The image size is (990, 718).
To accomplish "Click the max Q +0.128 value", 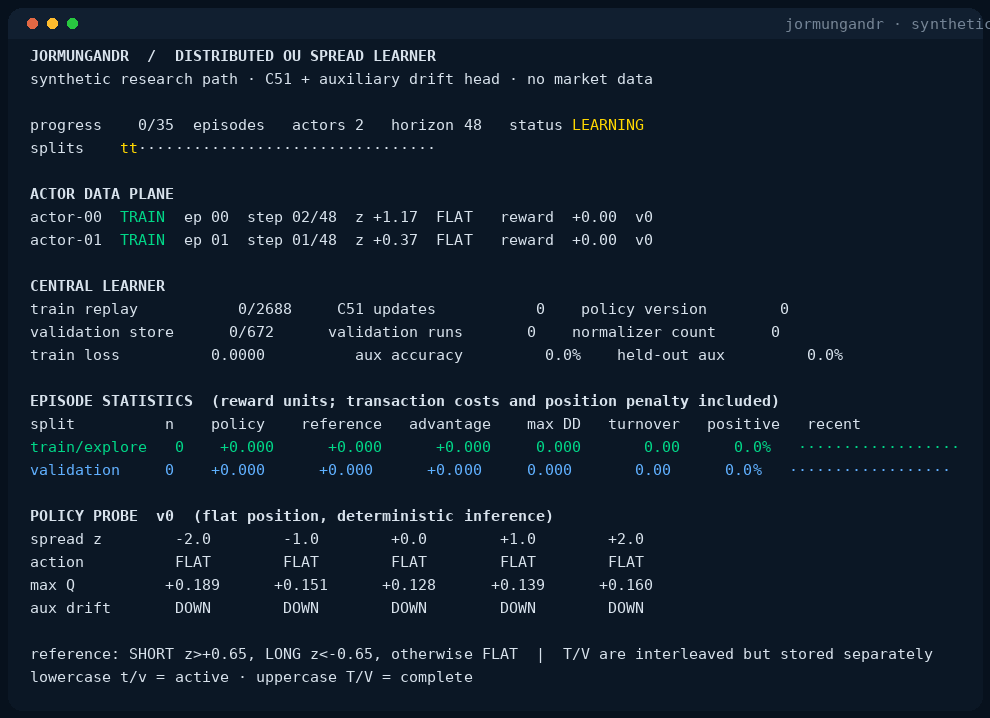I will (x=409, y=585).
